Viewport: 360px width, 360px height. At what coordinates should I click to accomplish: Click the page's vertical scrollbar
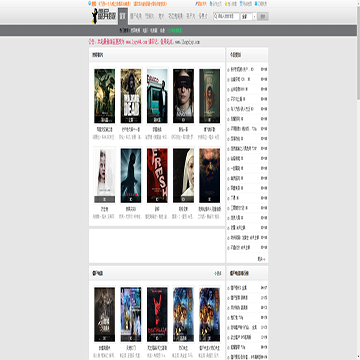click(358, 180)
